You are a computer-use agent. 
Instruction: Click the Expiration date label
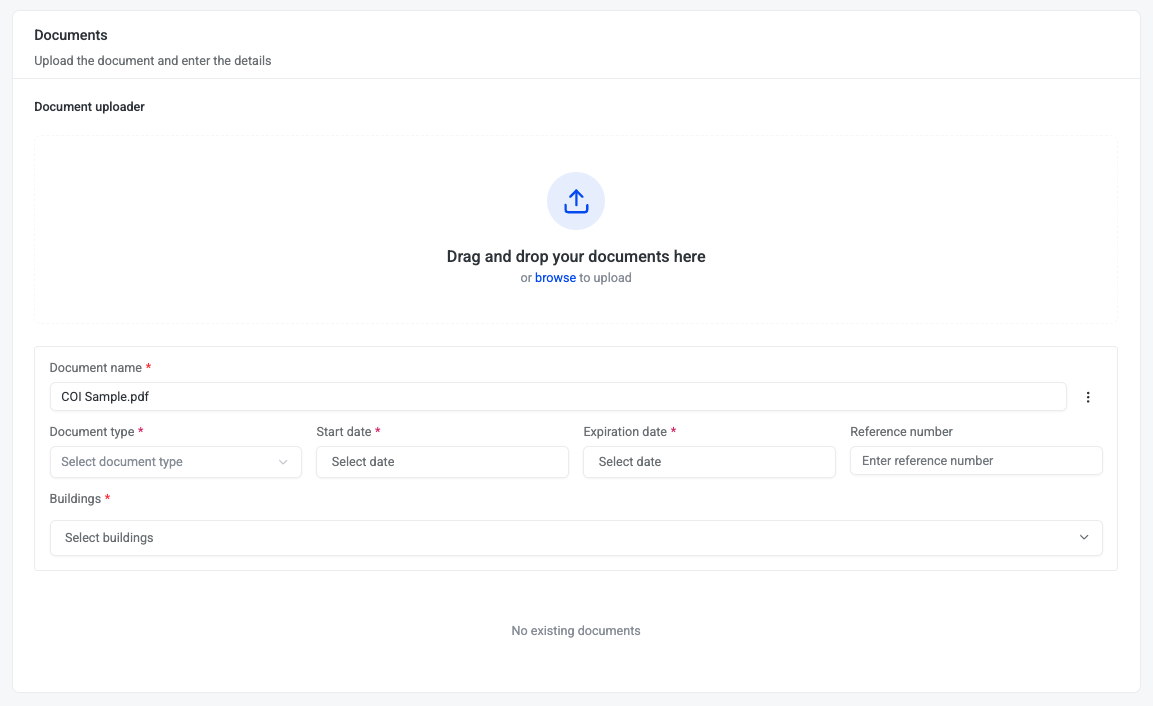pyautogui.click(x=625, y=432)
